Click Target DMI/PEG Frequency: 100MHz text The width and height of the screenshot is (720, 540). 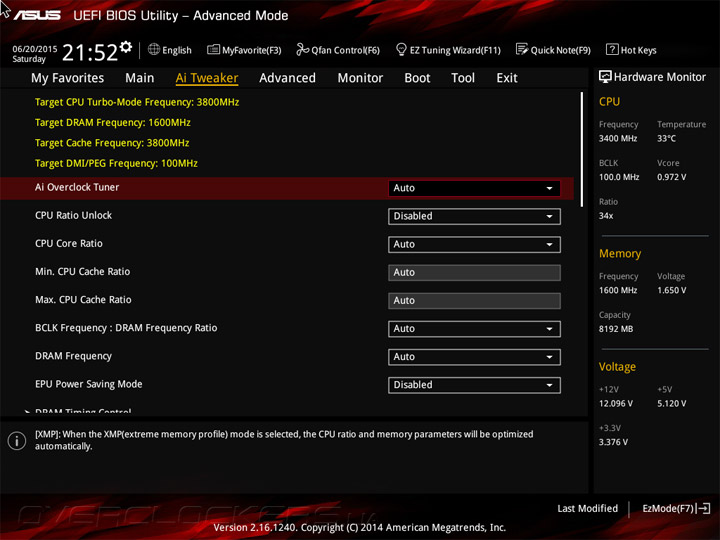pos(116,163)
